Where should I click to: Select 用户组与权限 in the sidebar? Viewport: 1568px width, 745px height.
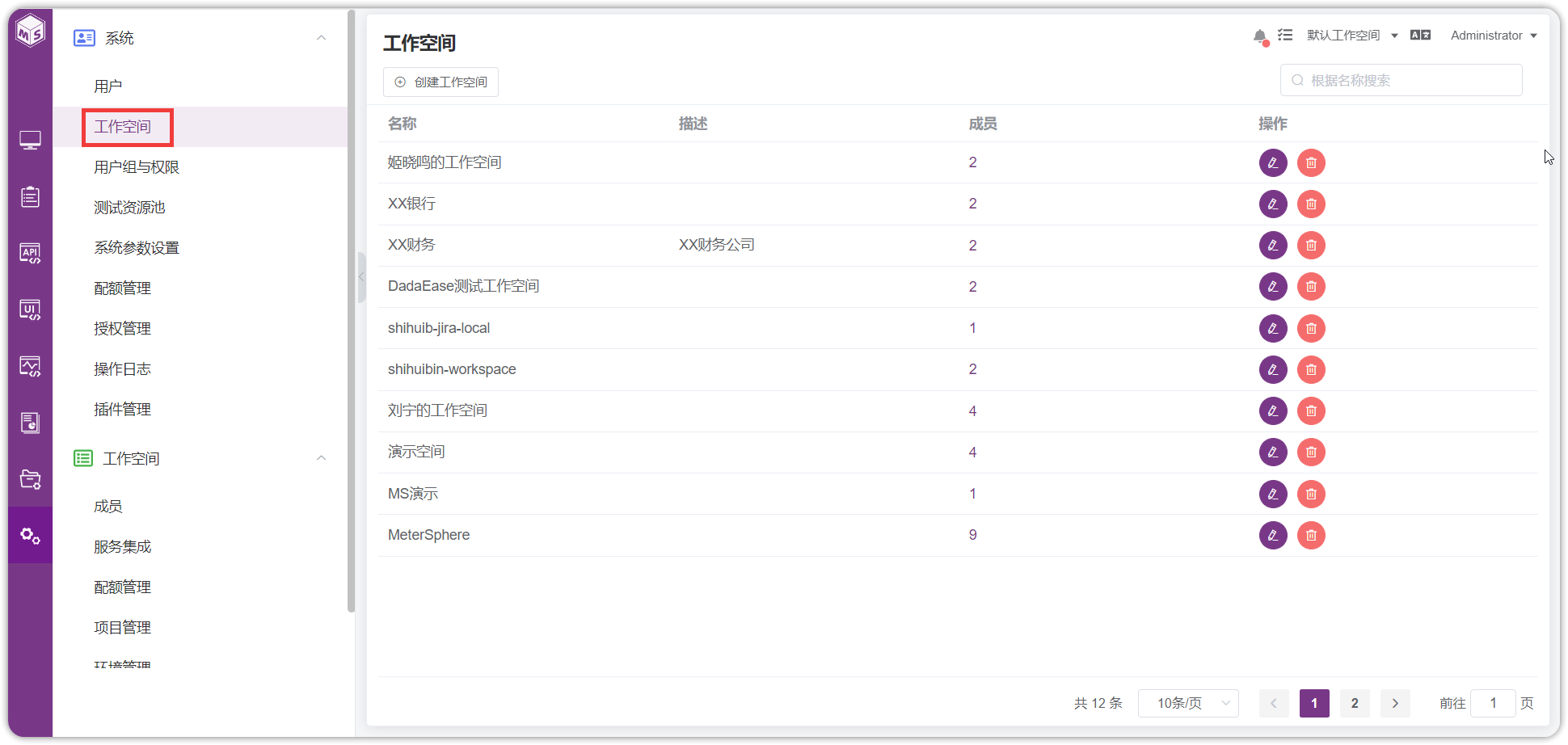point(137,167)
